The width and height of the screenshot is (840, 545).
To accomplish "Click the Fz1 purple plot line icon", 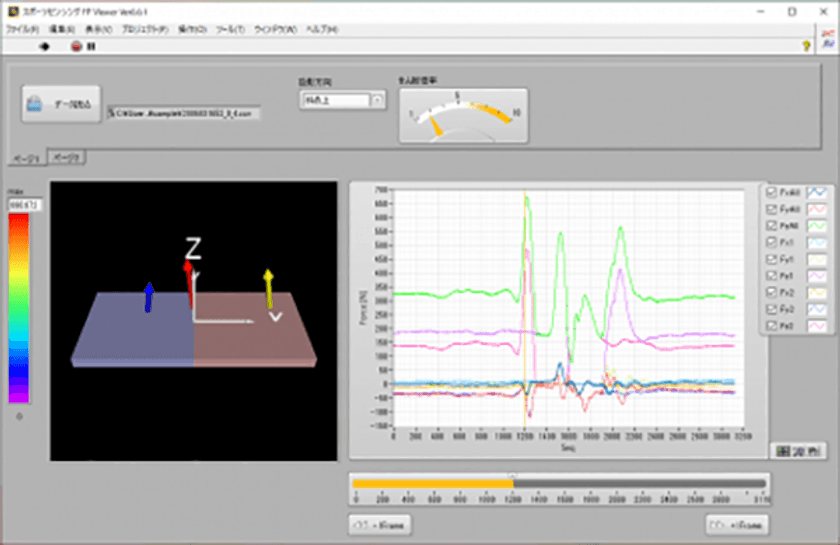I will point(817,275).
